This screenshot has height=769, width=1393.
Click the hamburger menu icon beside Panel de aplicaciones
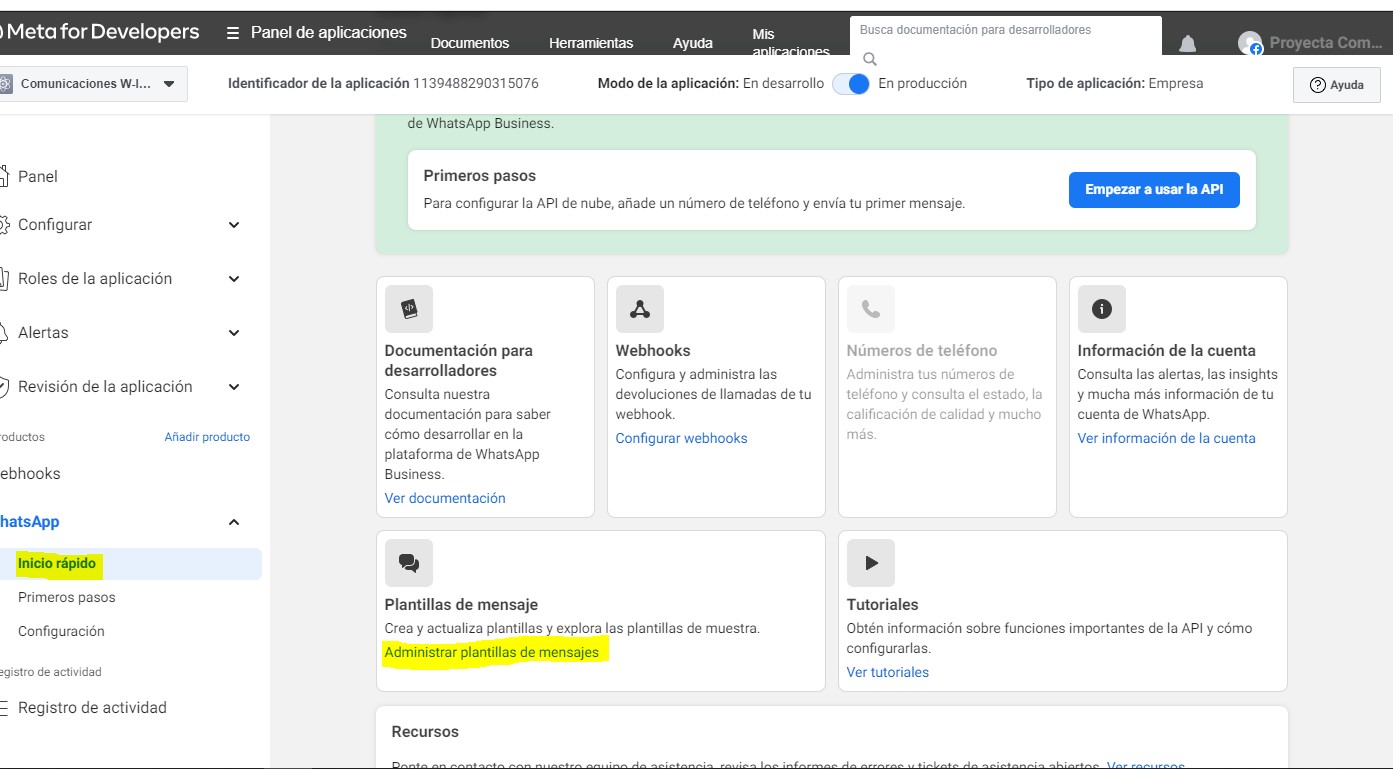(233, 33)
